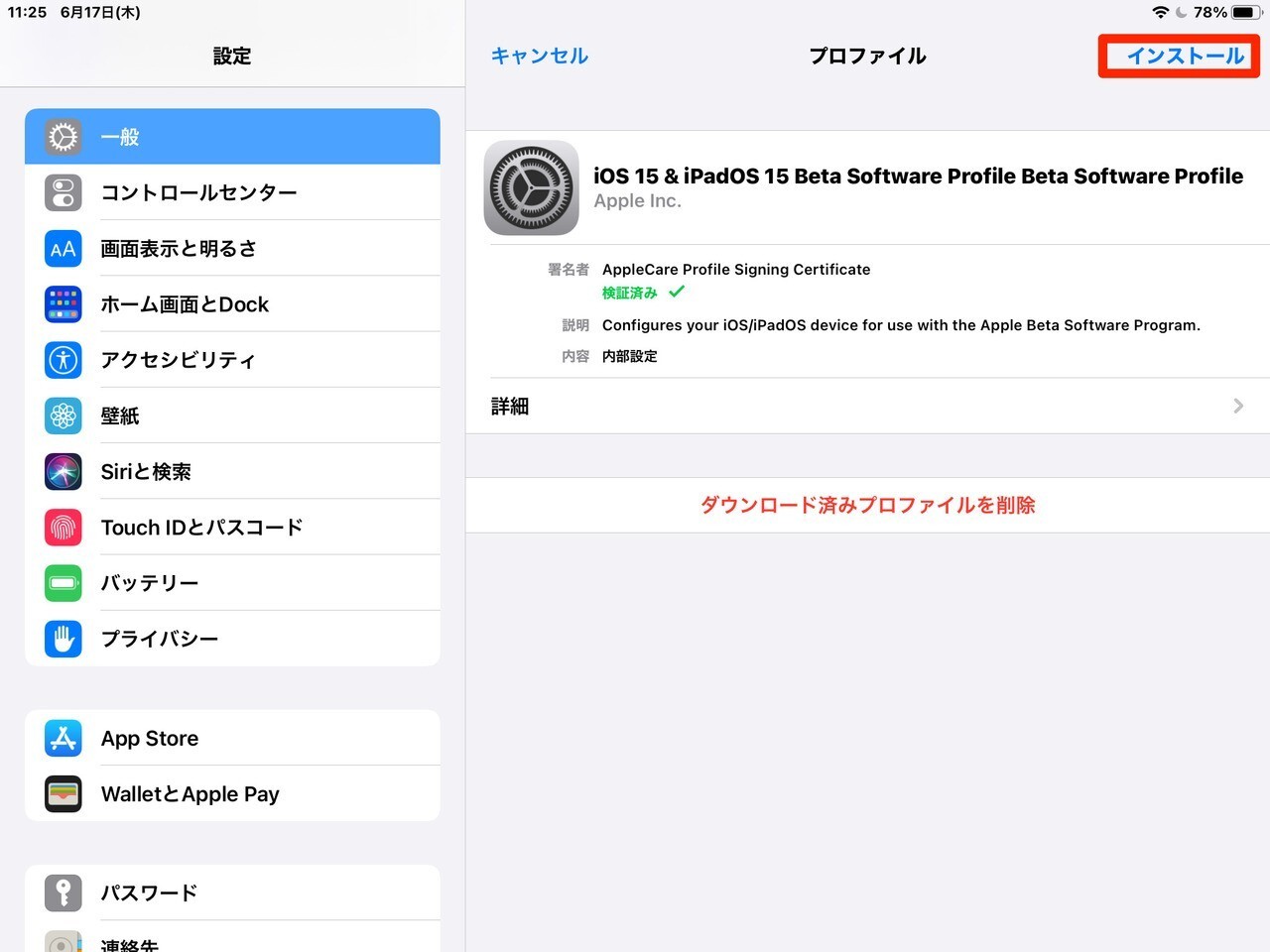This screenshot has height=952, width=1270.
Task: Tap the Do Not Disturb moon icon
Action: 1181,12
